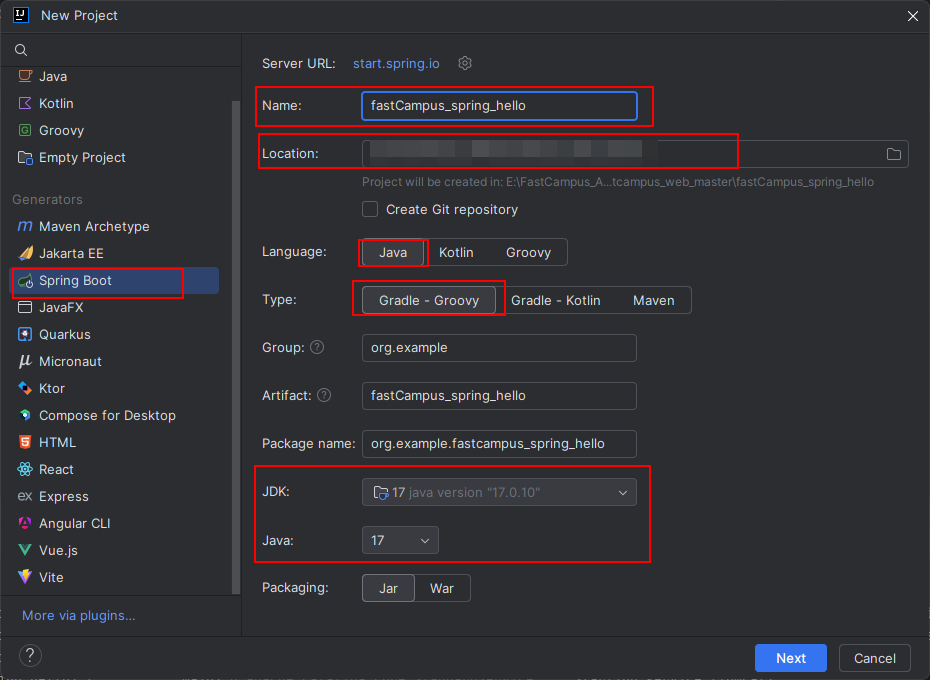Open More via plugins link
This screenshot has height=680, width=930.
(x=79, y=615)
